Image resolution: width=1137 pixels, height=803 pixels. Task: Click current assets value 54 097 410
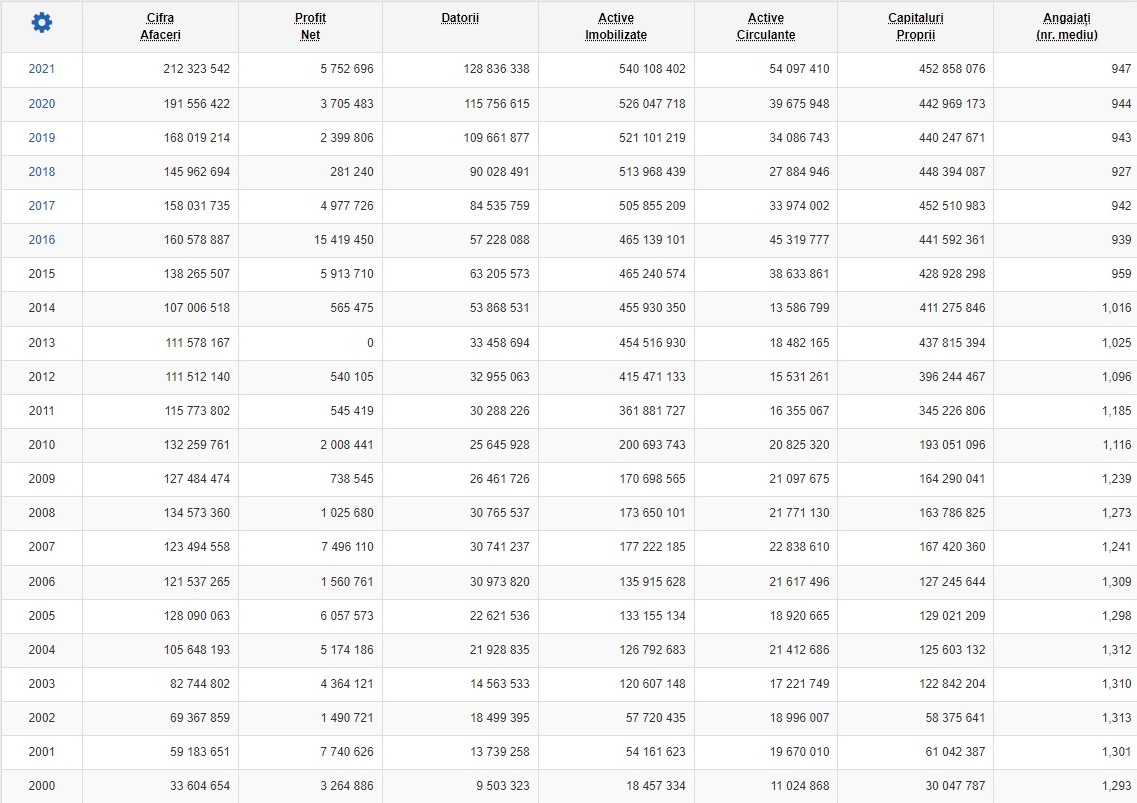(799, 69)
